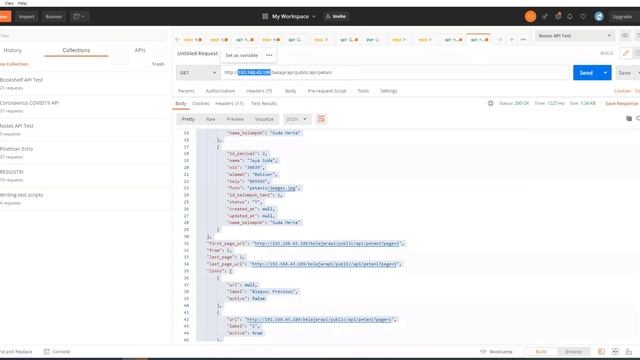The height and width of the screenshot is (360, 640).
Task: Click the grid layout icon in status bar
Action: tap(615, 351)
